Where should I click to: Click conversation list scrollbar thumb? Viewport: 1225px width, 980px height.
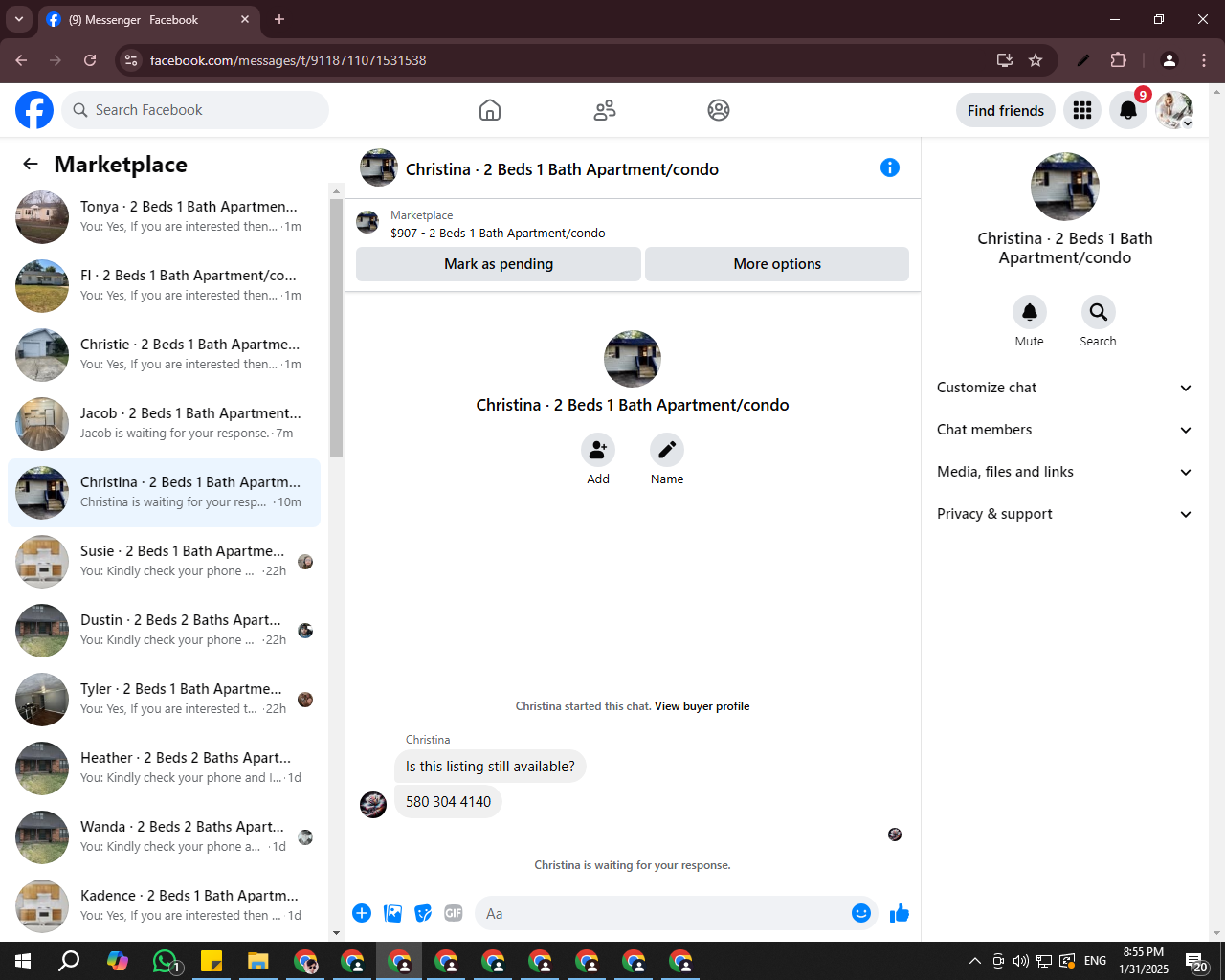(336, 327)
